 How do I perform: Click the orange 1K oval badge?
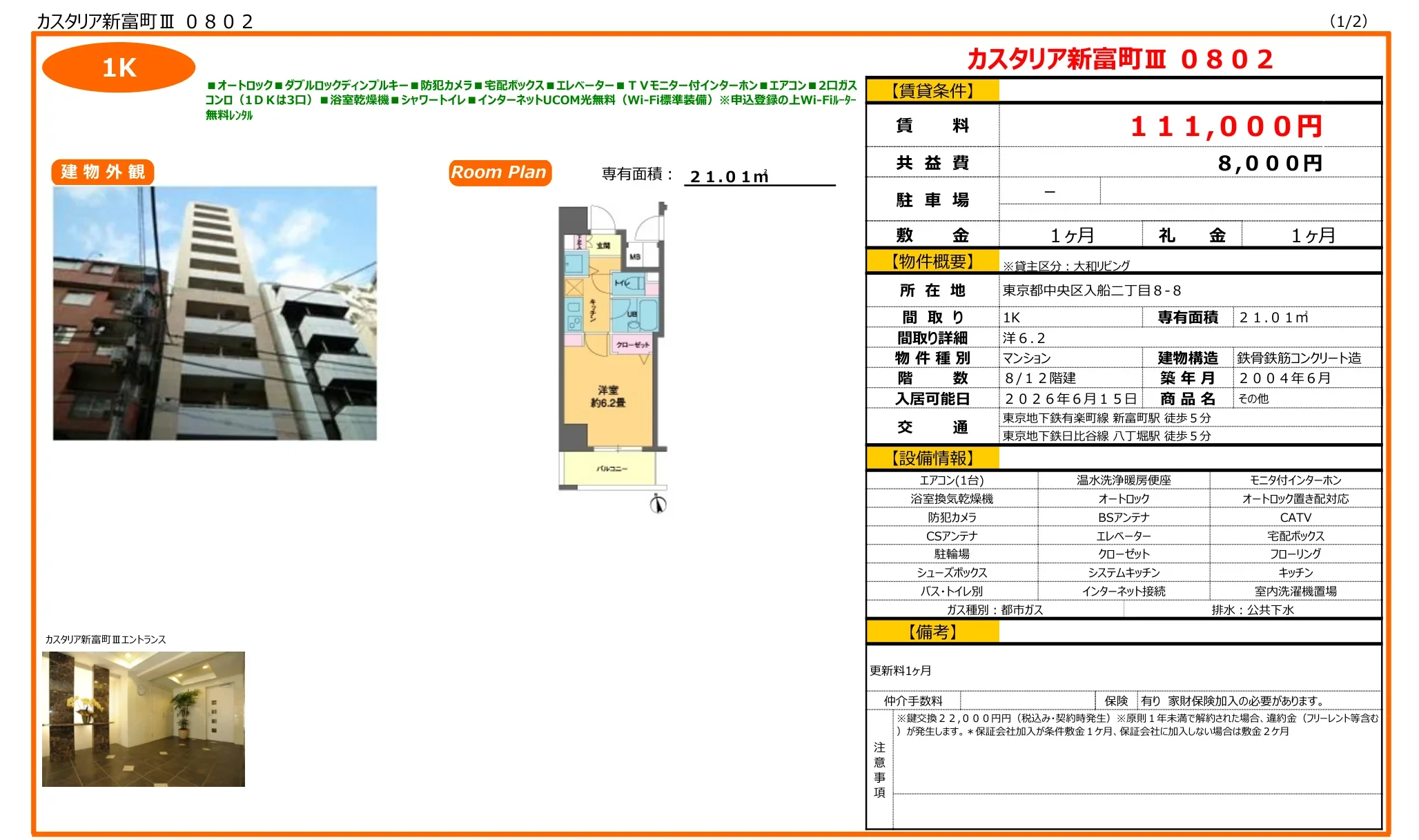click(119, 68)
